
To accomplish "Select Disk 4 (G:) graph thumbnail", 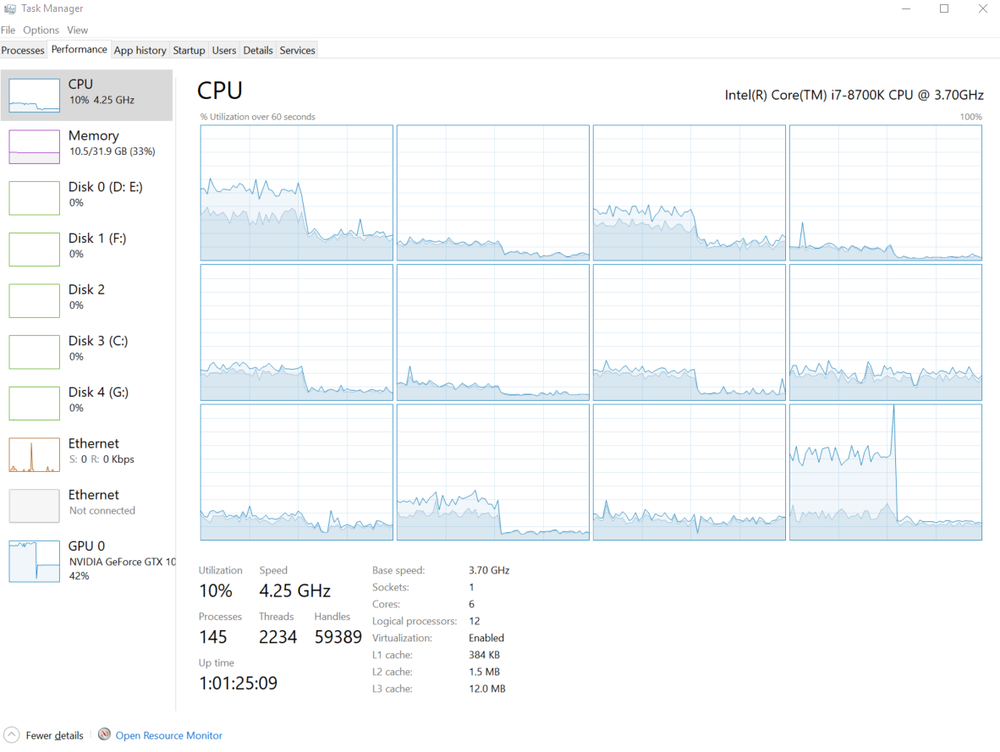I will [x=34, y=403].
